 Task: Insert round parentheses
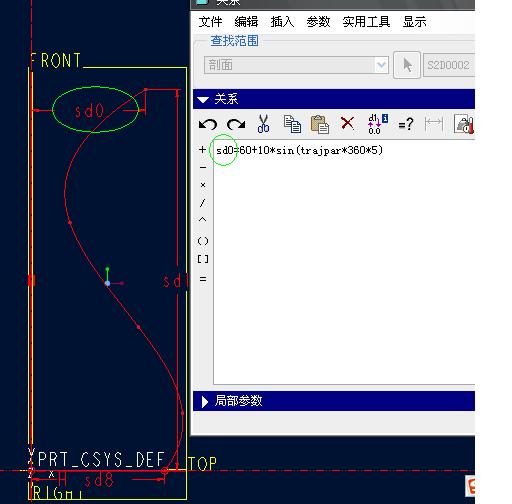click(203, 241)
